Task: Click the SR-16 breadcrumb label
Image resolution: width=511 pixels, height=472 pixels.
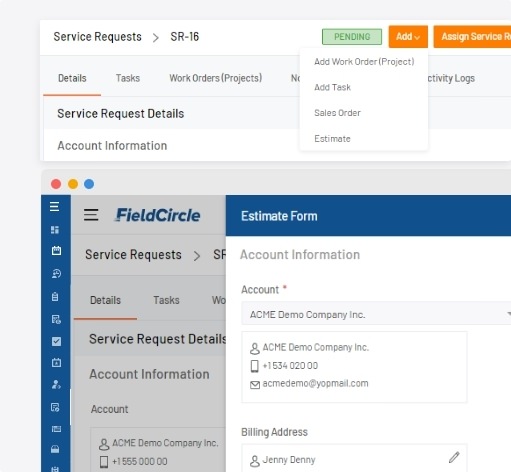Action: [x=185, y=37]
